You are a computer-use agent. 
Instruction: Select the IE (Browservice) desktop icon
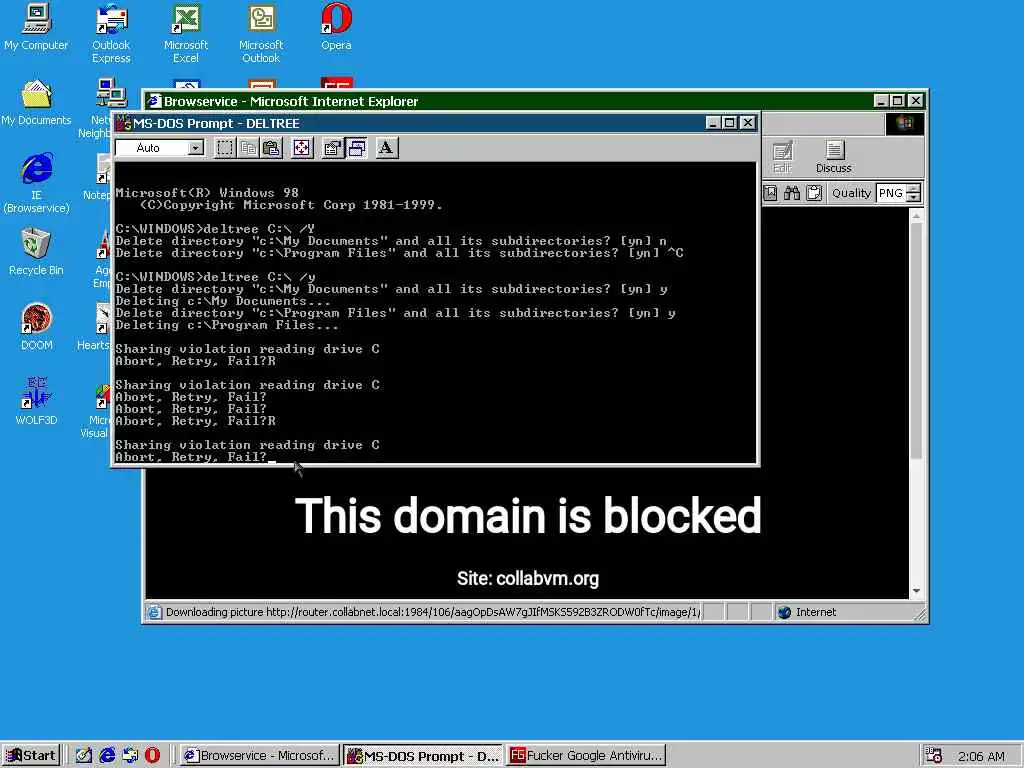[x=37, y=184]
